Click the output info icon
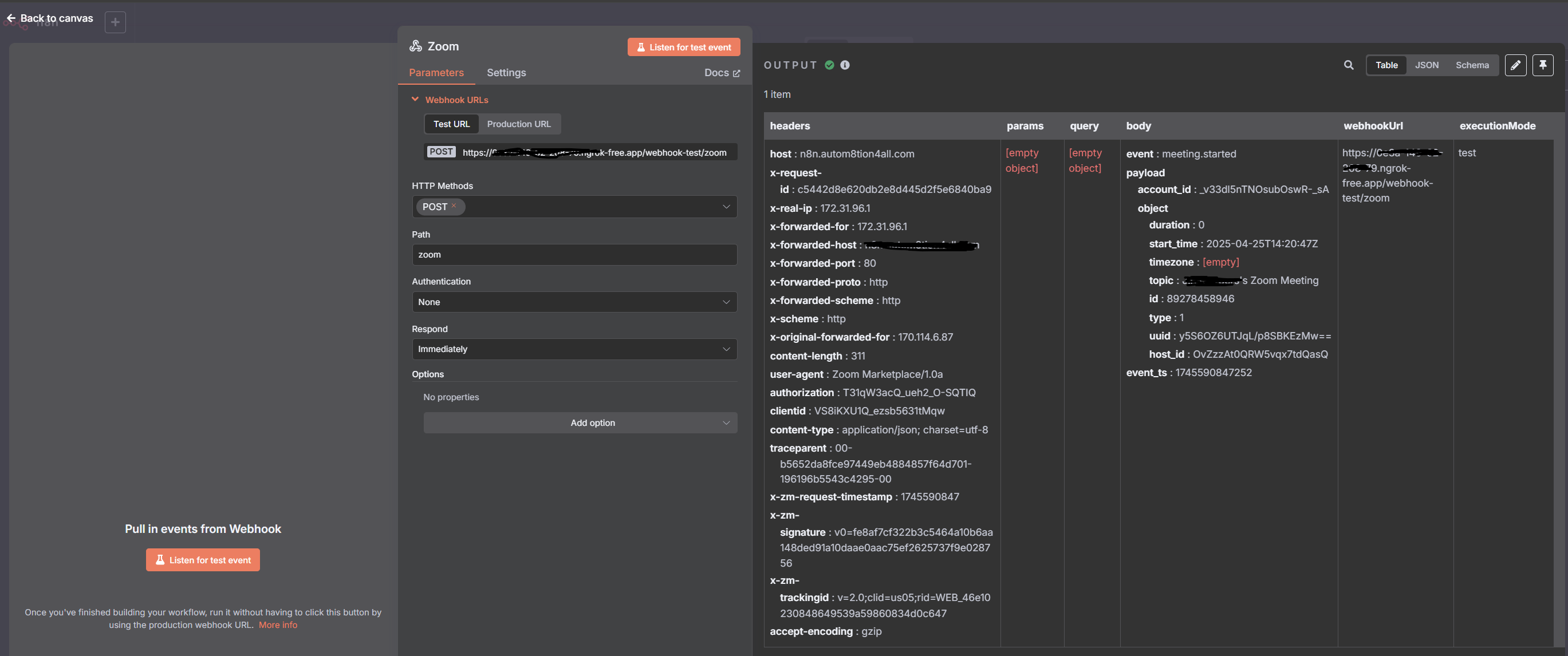The height and width of the screenshot is (656, 1568). pos(845,65)
